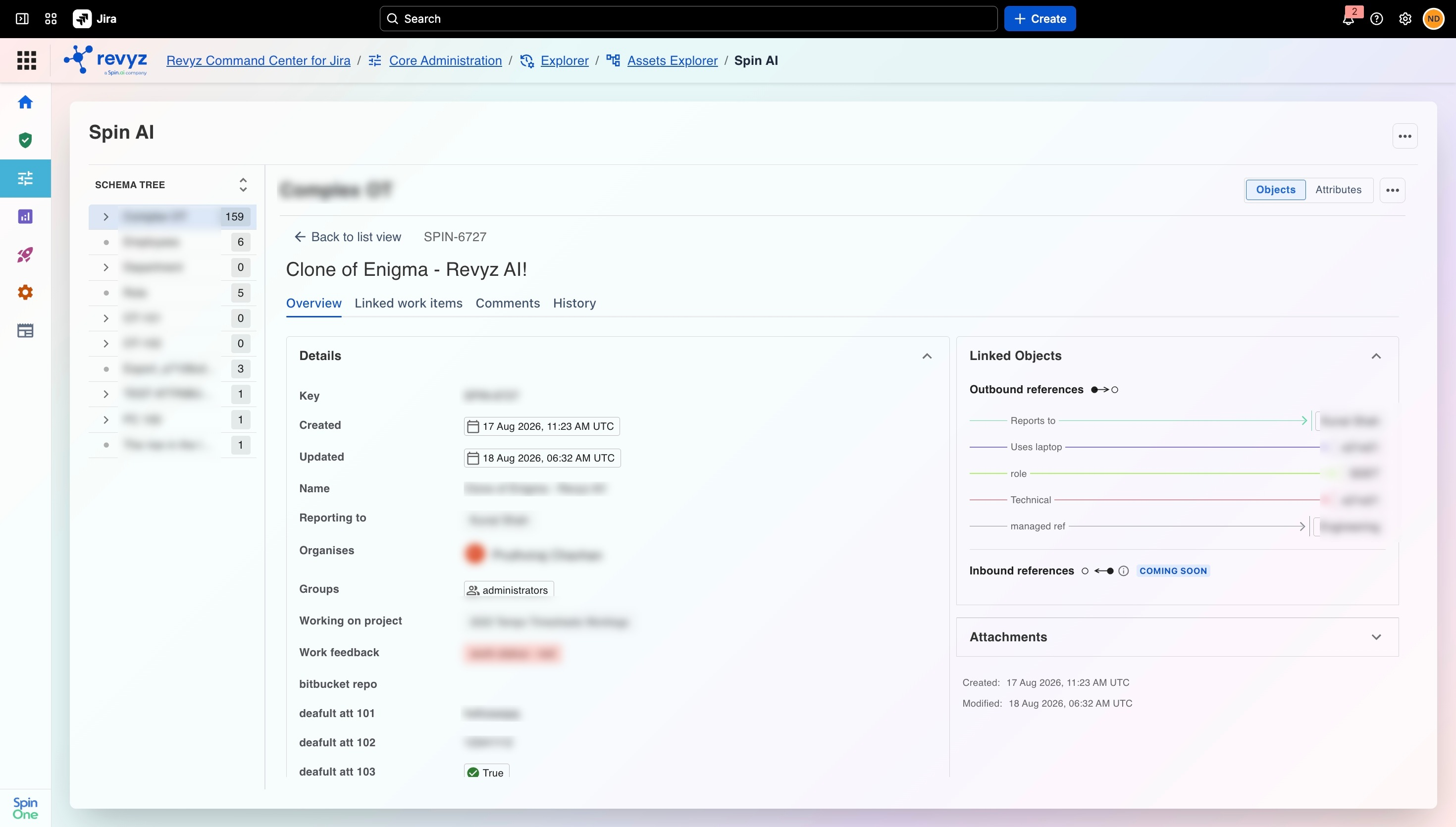Click the object title Clone of Enigma

tap(407, 269)
